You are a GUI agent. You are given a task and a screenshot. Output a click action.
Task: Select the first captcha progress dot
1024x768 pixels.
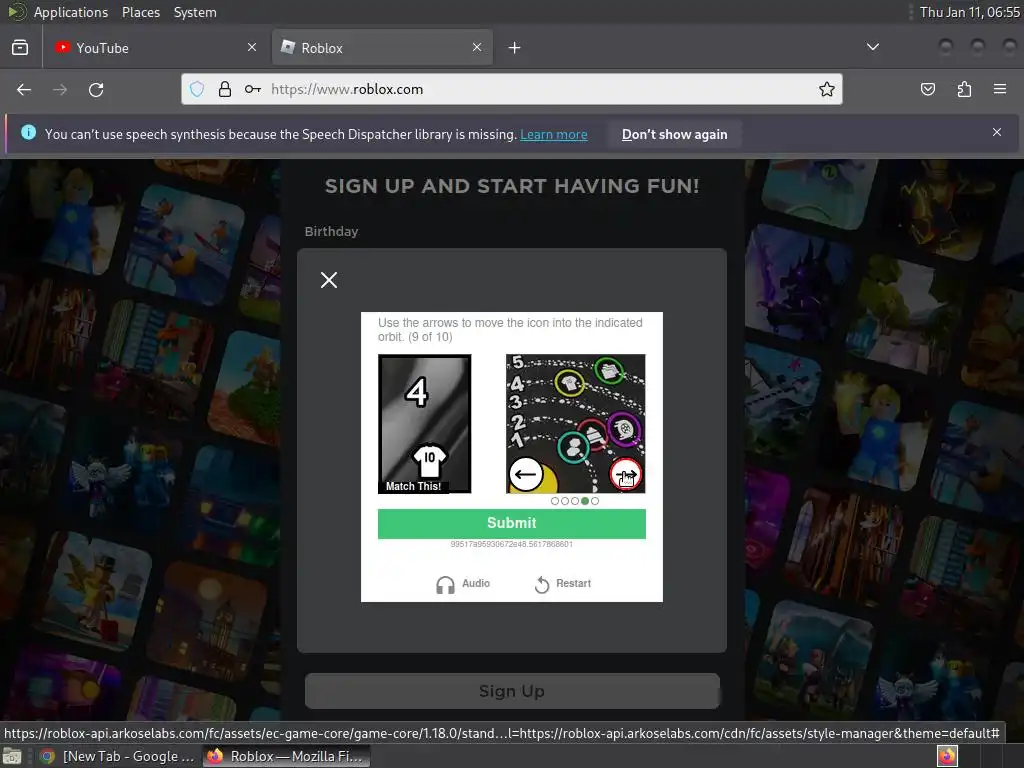pyautogui.click(x=555, y=501)
